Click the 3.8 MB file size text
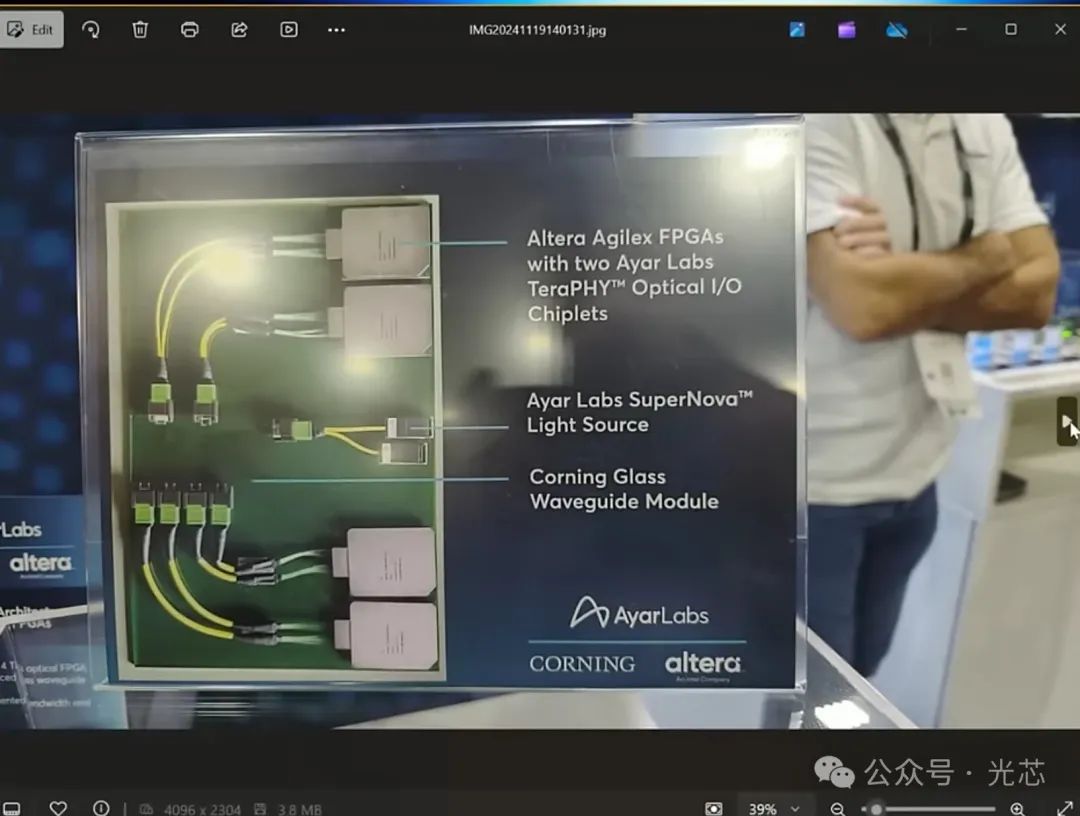This screenshot has width=1080, height=816. (x=299, y=810)
